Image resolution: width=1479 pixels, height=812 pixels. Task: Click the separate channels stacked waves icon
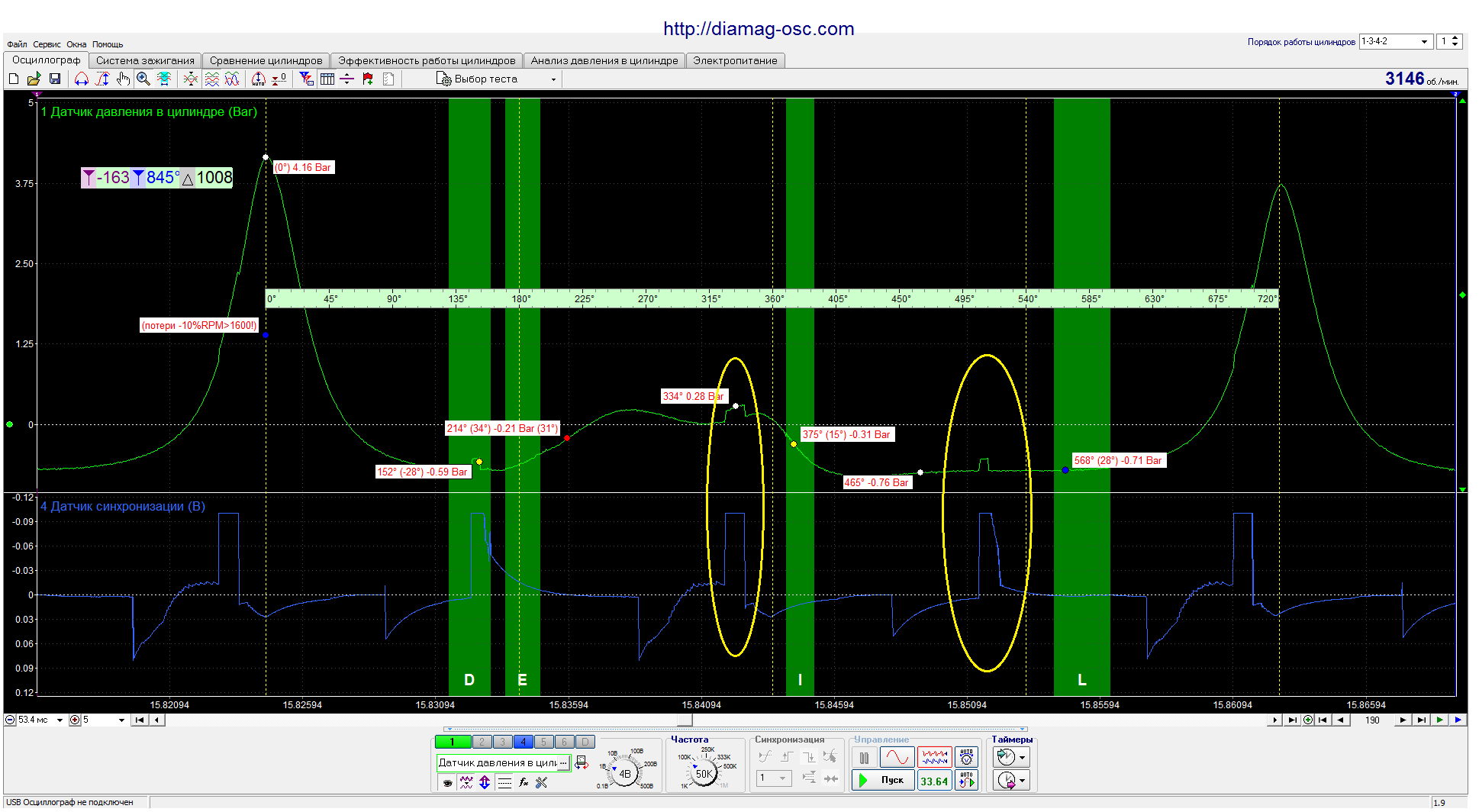pyautogui.click(x=211, y=79)
